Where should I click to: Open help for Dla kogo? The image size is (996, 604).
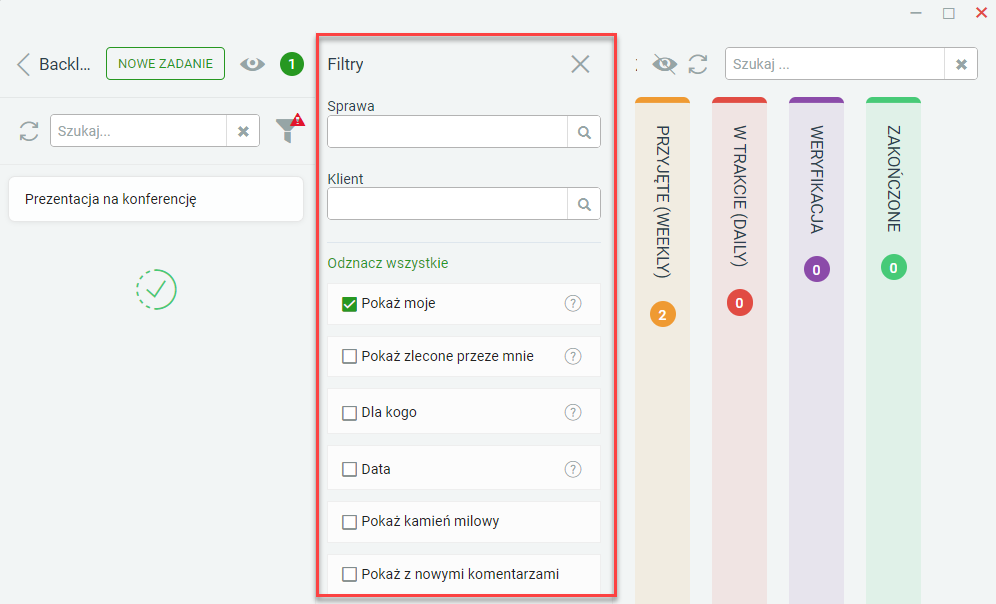[573, 412]
